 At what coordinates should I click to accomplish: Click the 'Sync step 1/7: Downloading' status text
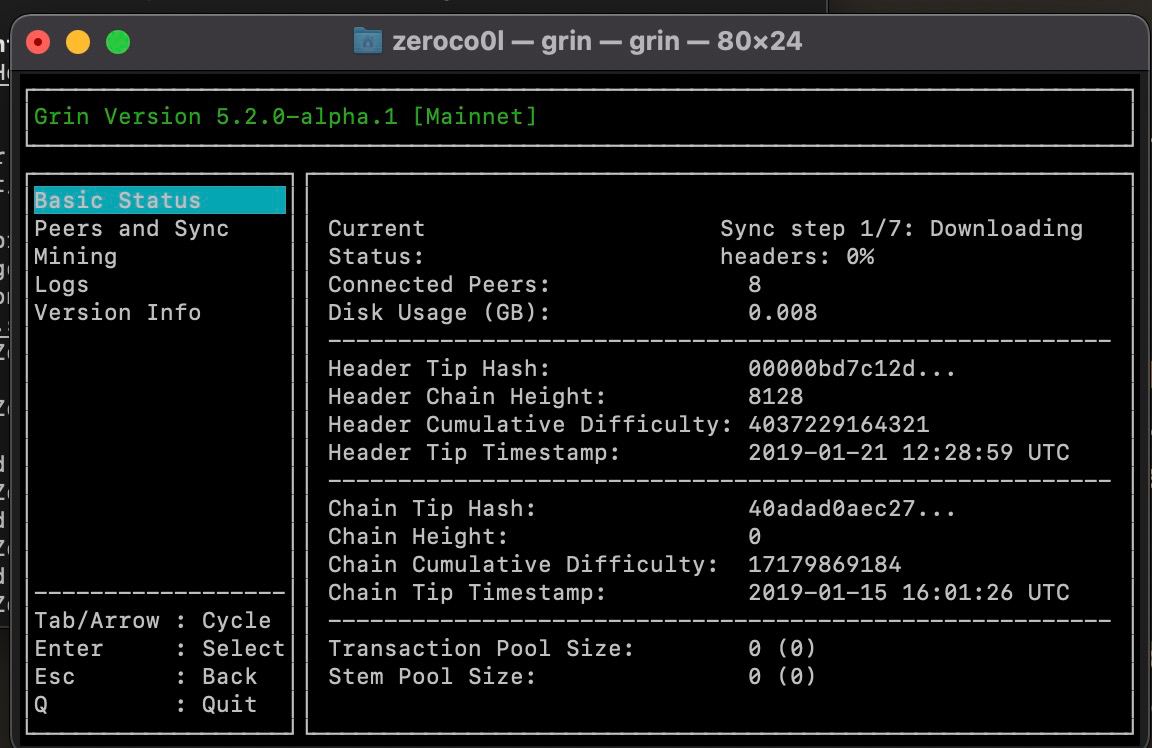(x=901, y=229)
